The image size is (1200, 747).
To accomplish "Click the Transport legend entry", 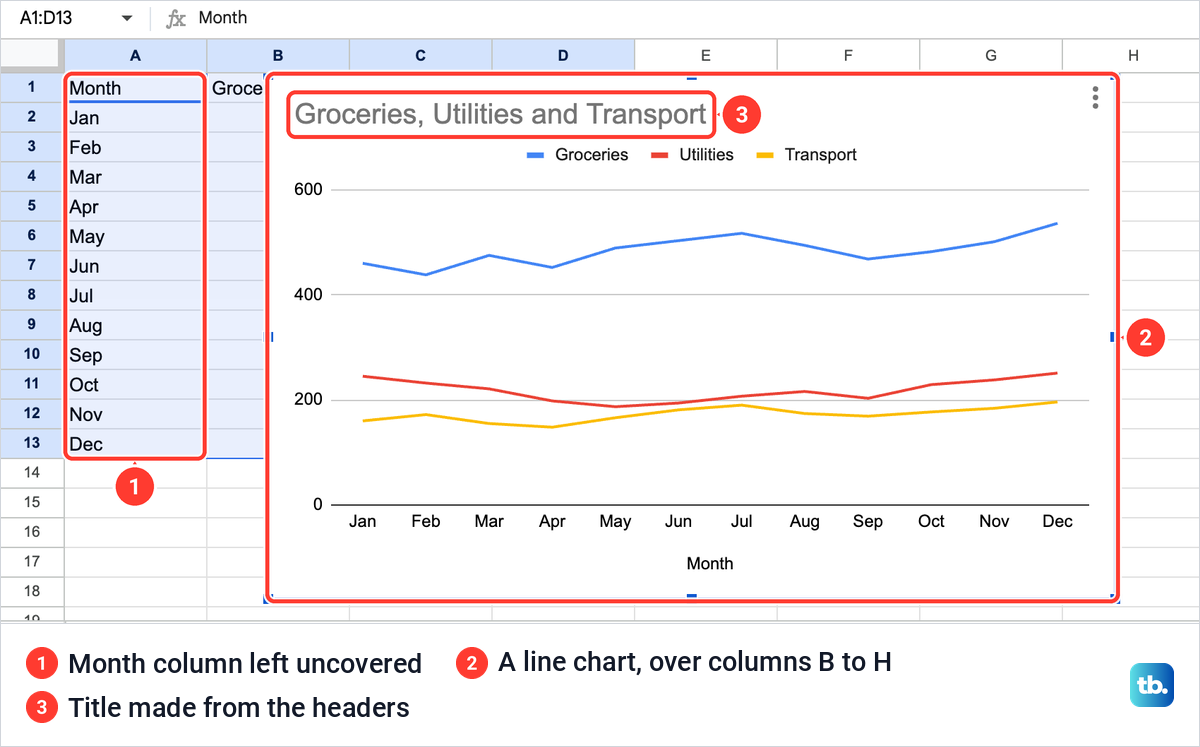I will click(806, 155).
